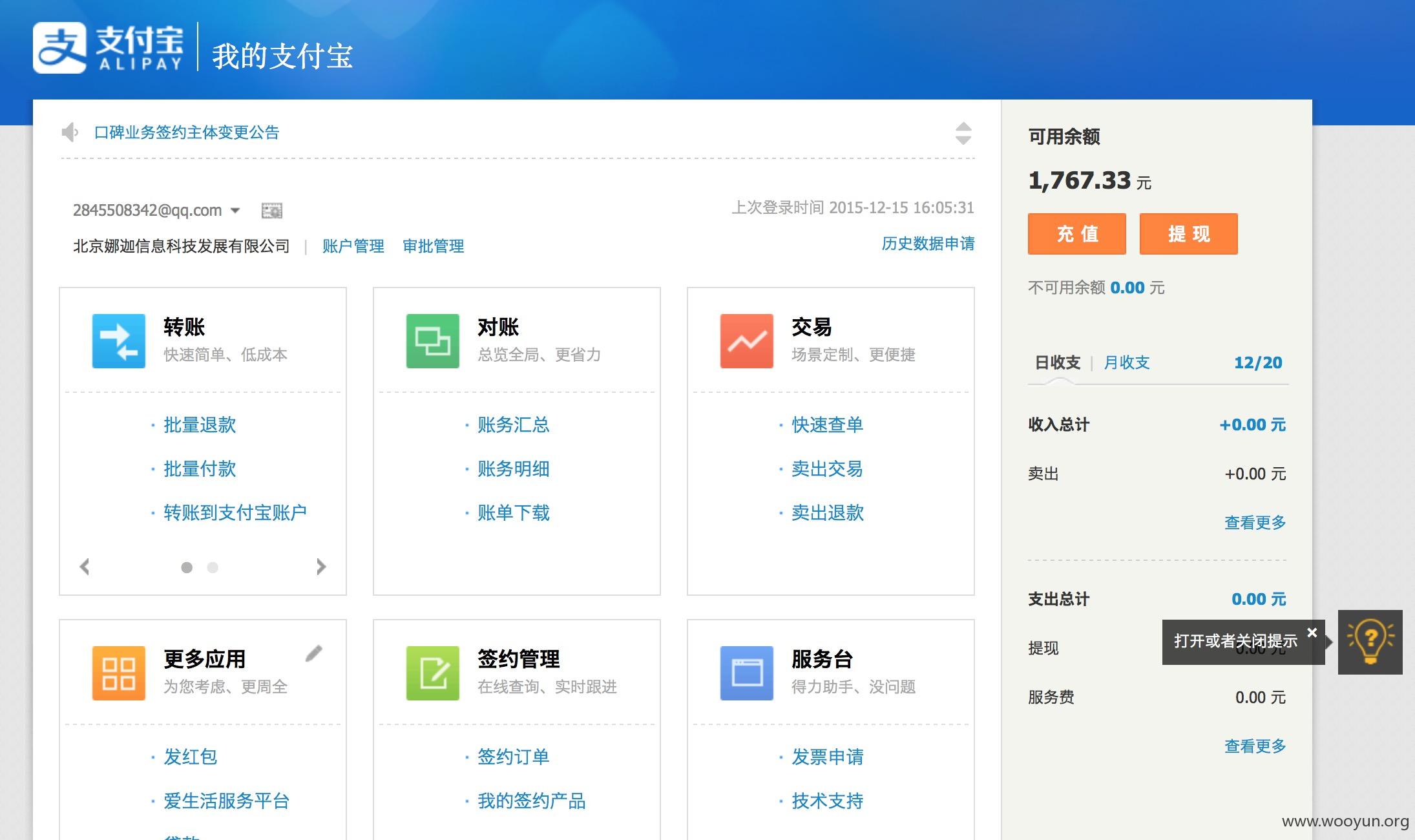This screenshot has width=1415, height=840.
Task: Select the second carousel dot in 转账 card
Action: [213, 567]
